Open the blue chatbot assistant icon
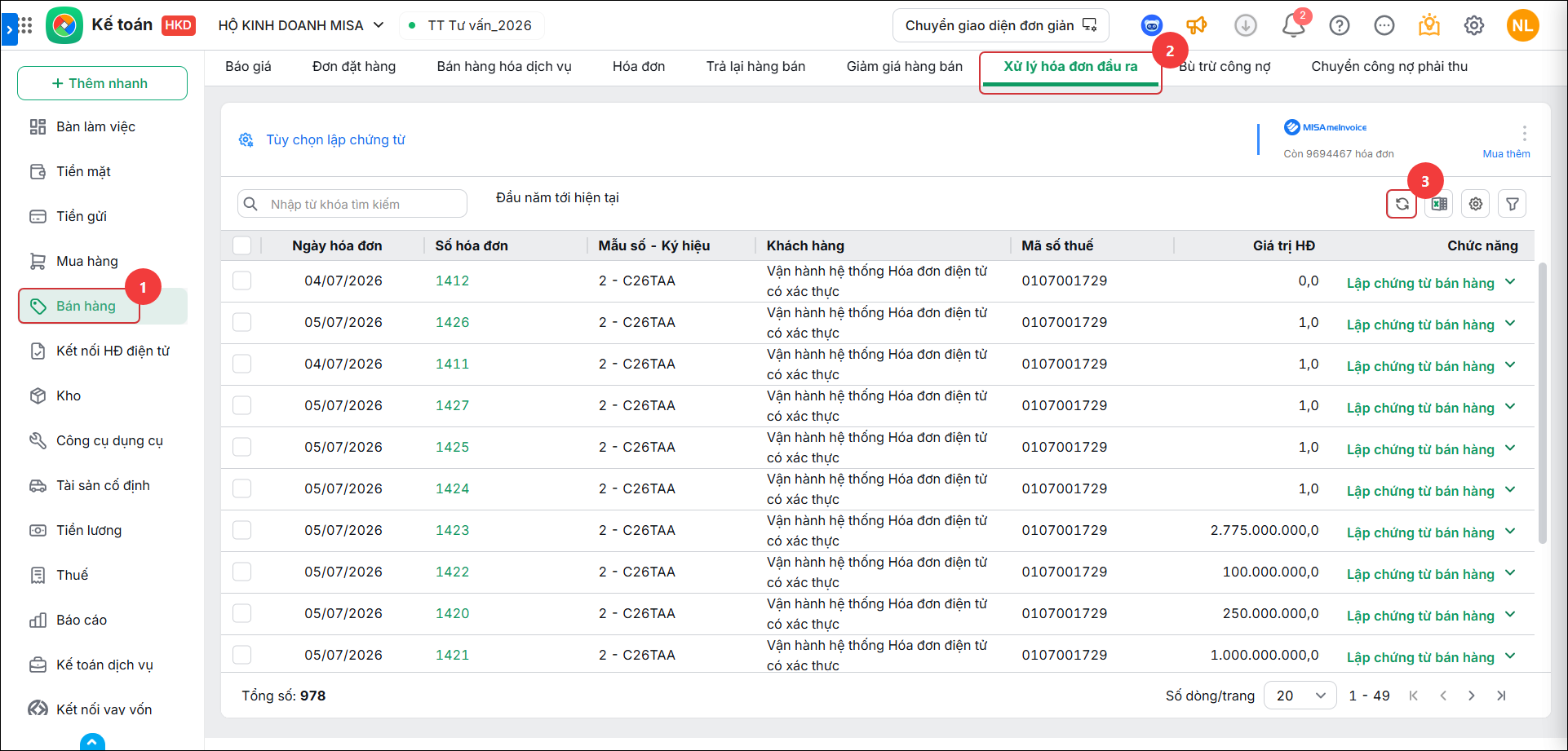 pyautogui.click(x=1151, y=25)
